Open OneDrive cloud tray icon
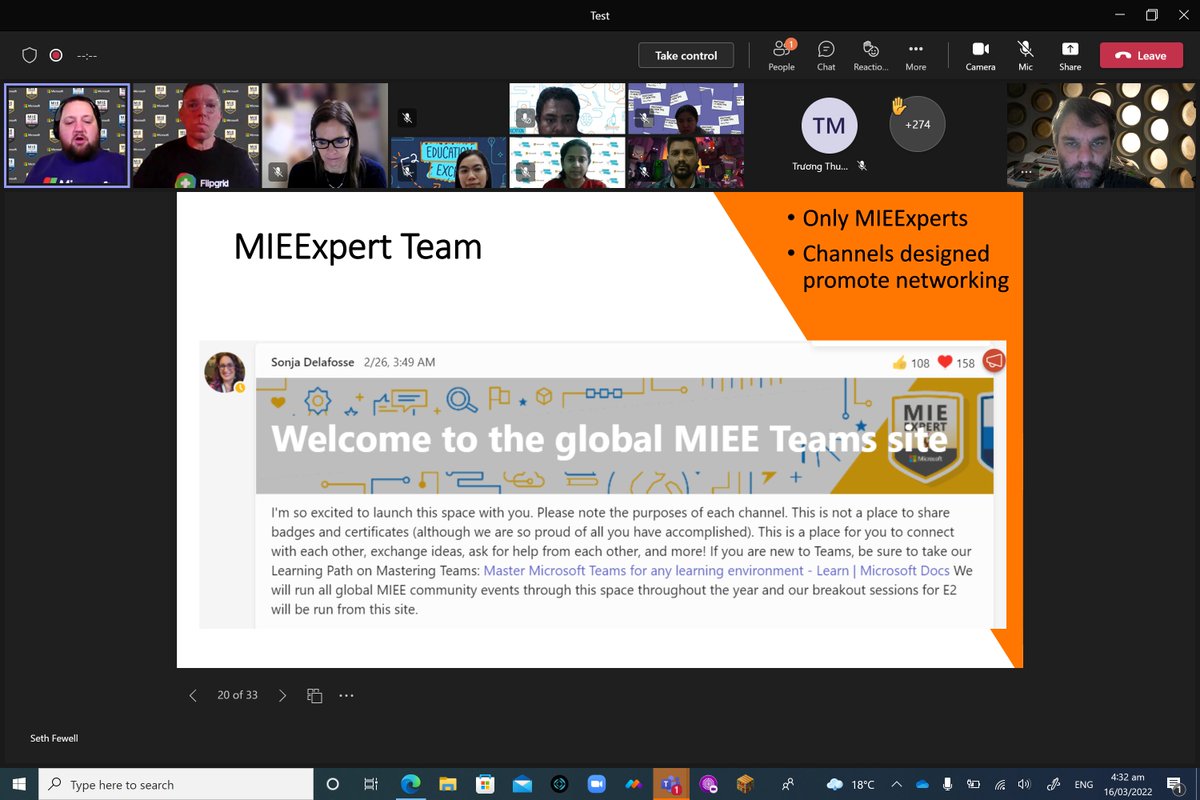 (x=922, y=784)
